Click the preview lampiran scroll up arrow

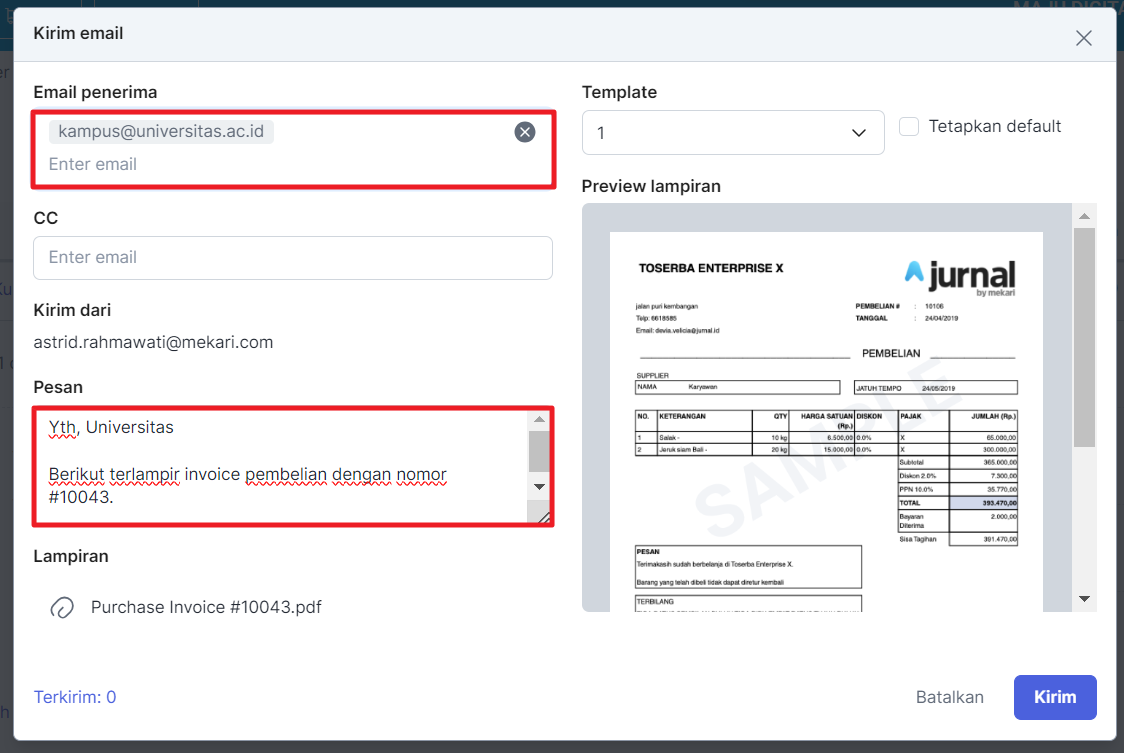1084,216
